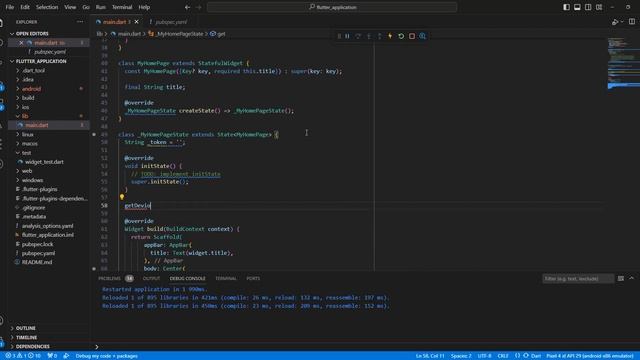Image resolution: width=640 pixels, height=360 pixels.
Task: Open Explorer more actions ellipsis
Action: pos(80,22)
